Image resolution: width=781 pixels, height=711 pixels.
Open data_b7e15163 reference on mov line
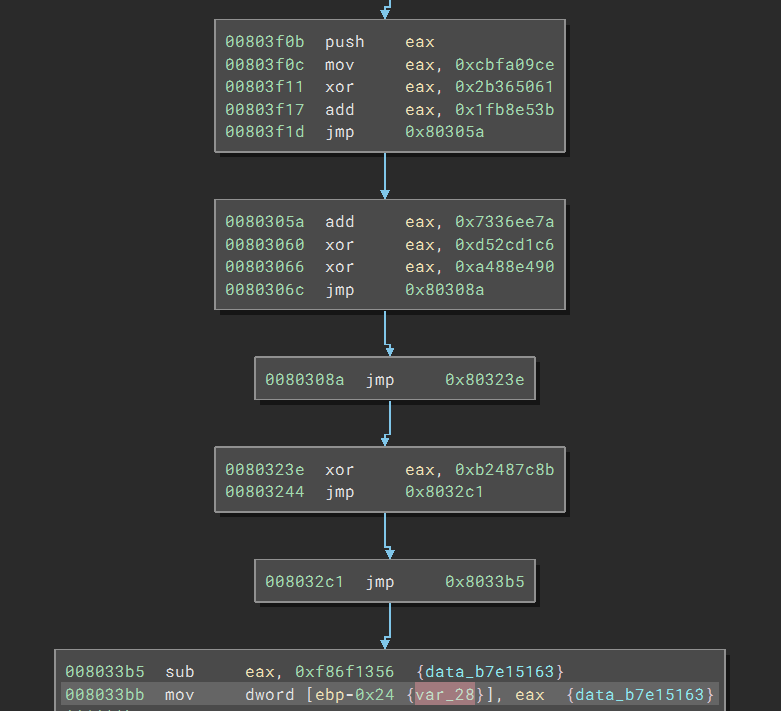pos(640,695)
